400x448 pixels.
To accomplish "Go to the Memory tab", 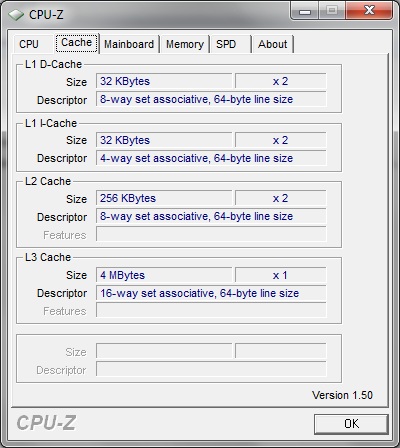I will tap(185, 44).
